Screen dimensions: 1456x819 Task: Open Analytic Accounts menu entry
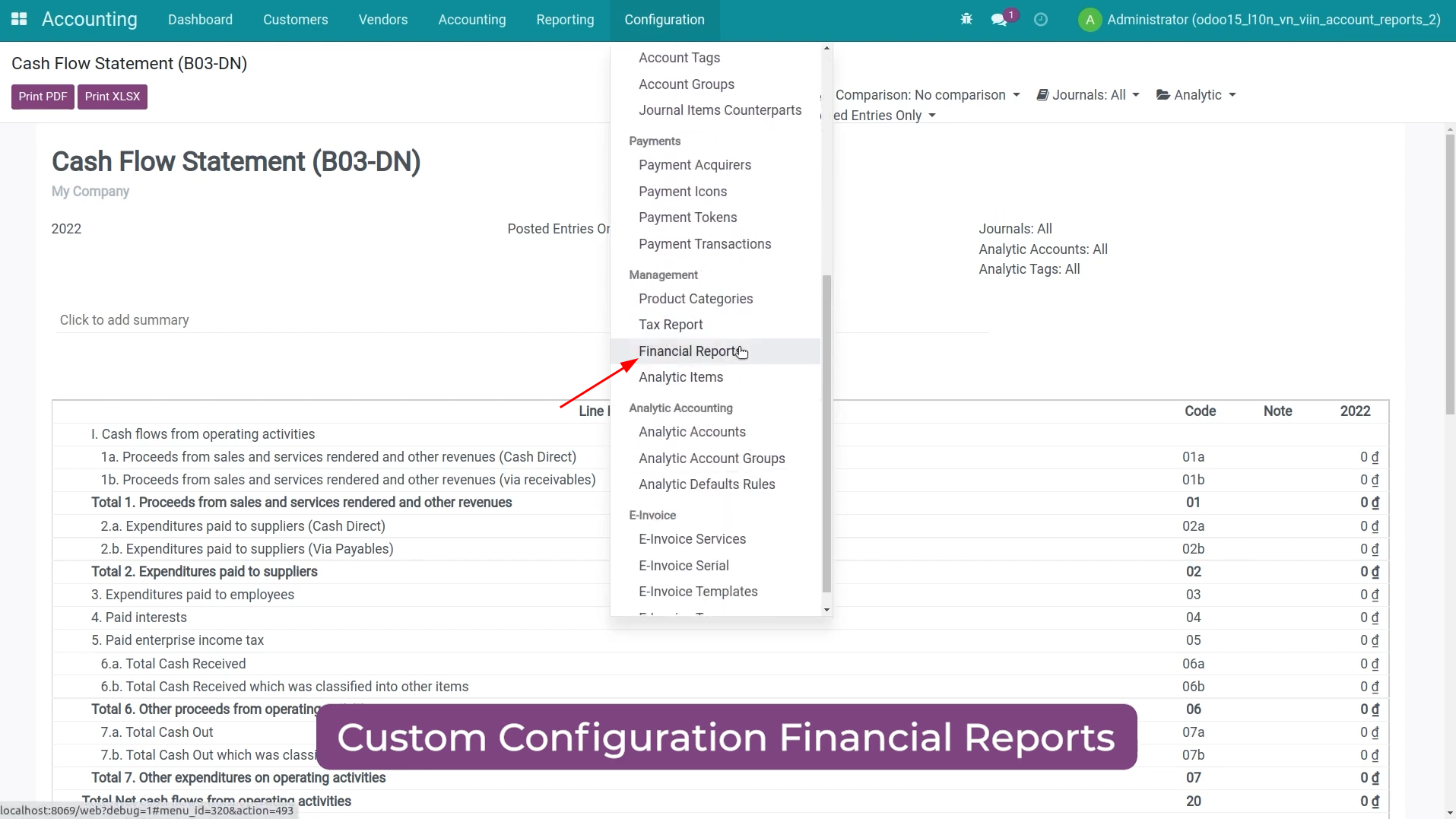692,432
